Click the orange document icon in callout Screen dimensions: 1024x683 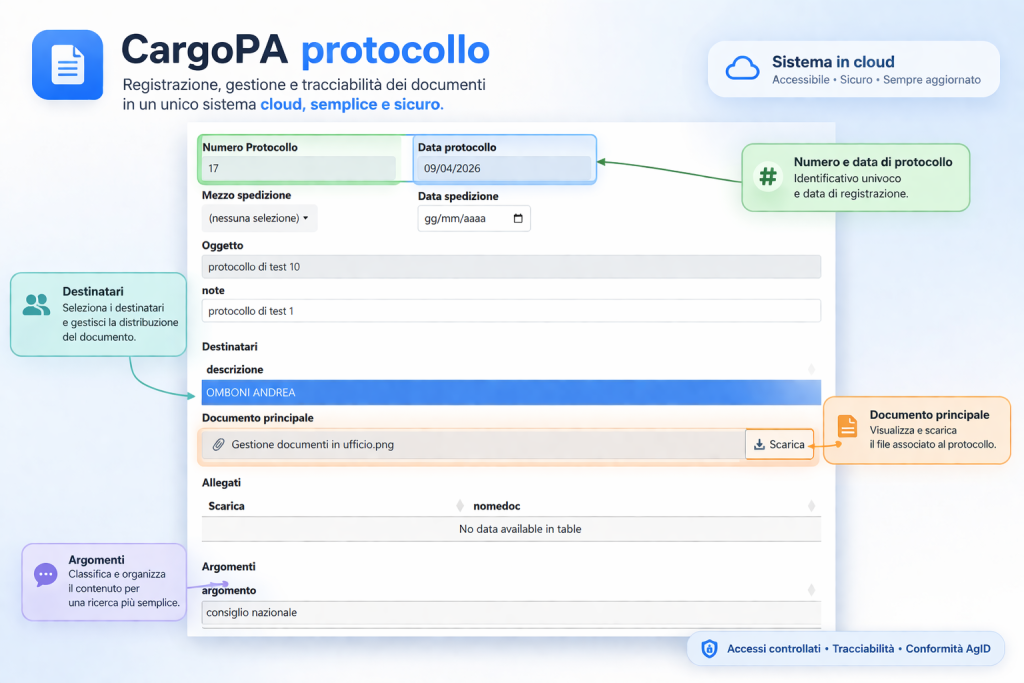point(848,426)
